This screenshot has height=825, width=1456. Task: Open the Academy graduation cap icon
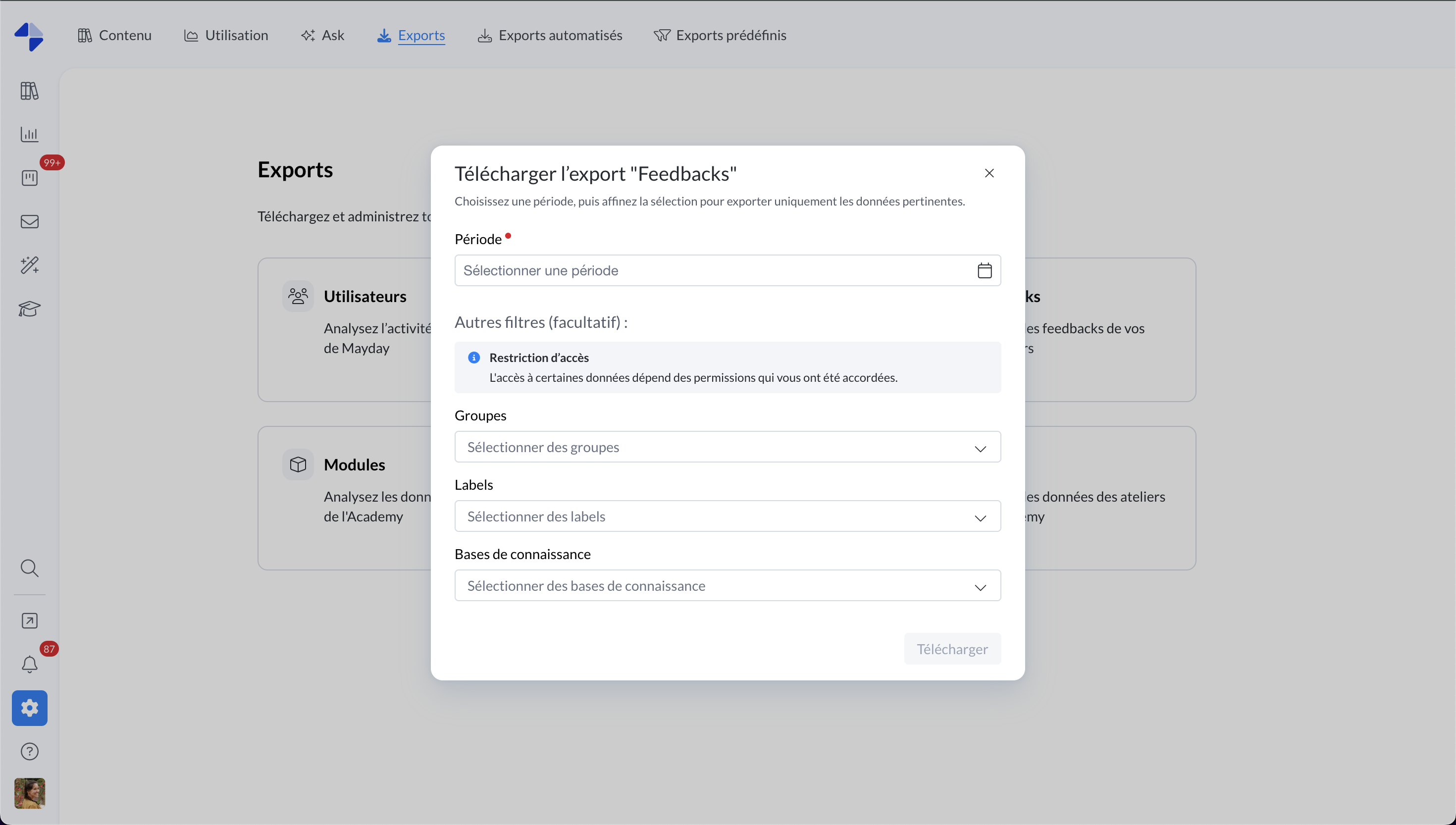[29, 309]
